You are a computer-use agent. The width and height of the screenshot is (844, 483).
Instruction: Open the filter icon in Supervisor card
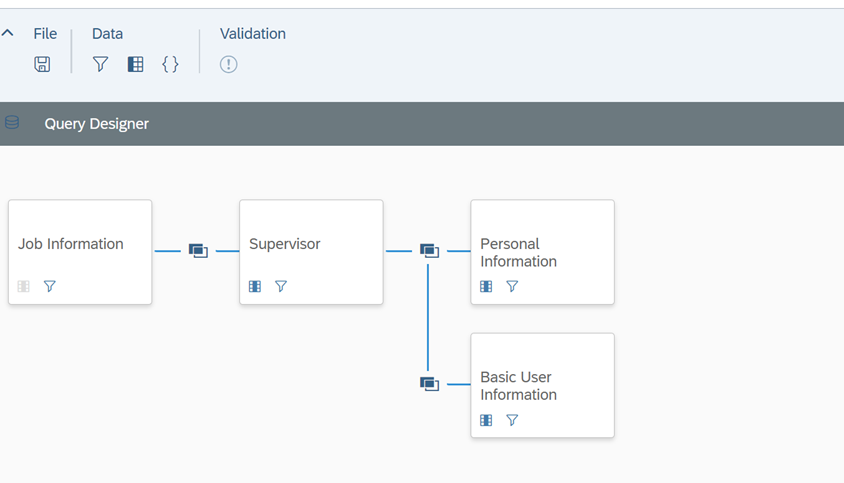(x=281, y=286)
